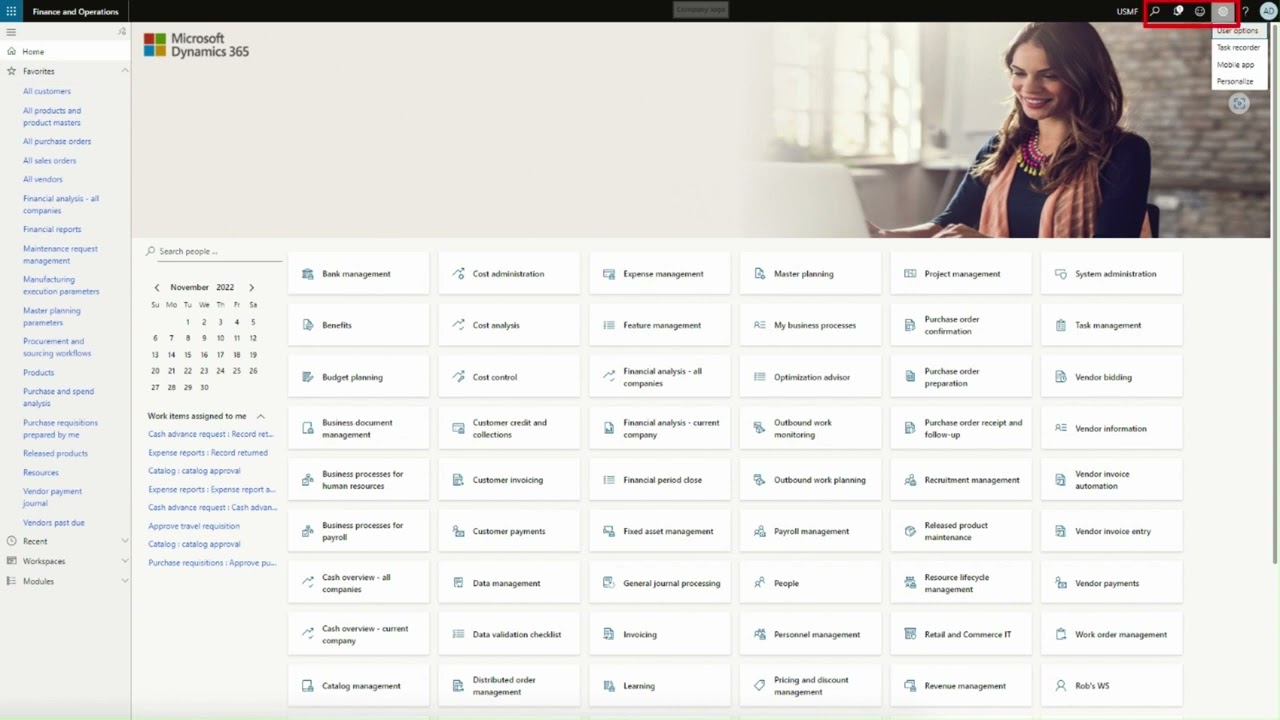Open the Payroll management tile

pos(810,532)
